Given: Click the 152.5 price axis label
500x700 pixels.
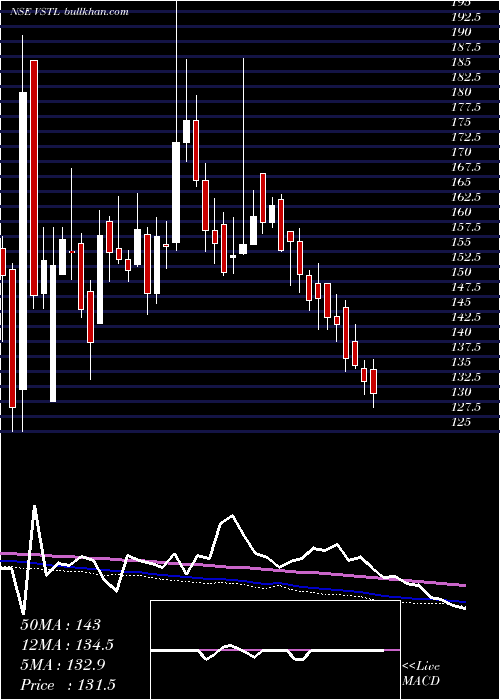Looking at the screenshot, I should 466,257.
